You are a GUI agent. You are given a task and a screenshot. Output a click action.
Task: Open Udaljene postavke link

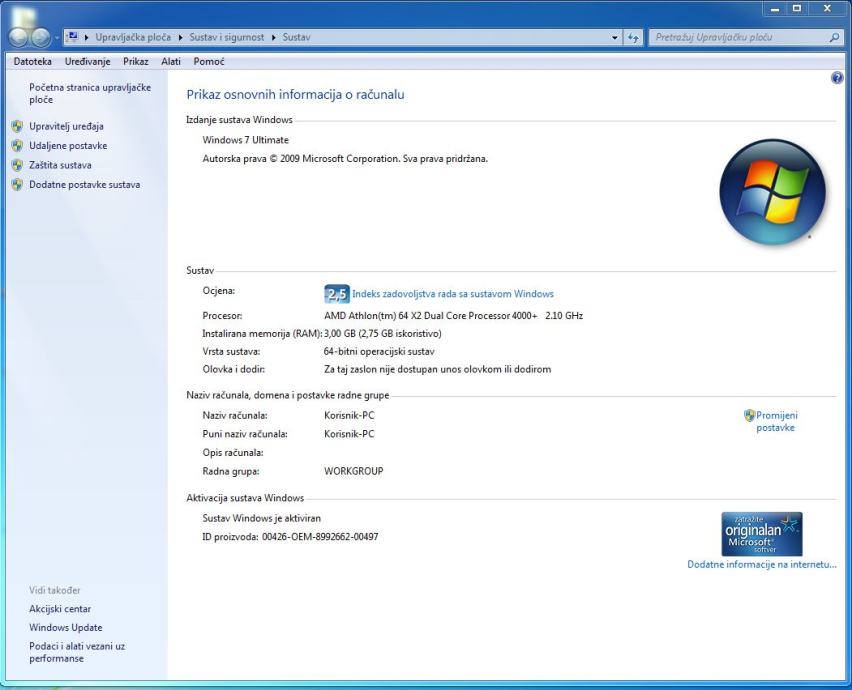pos(68,146)
